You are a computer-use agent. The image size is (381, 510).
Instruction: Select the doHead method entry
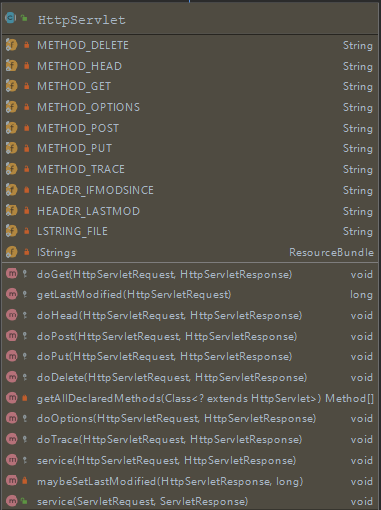click(x=190, y=315)
